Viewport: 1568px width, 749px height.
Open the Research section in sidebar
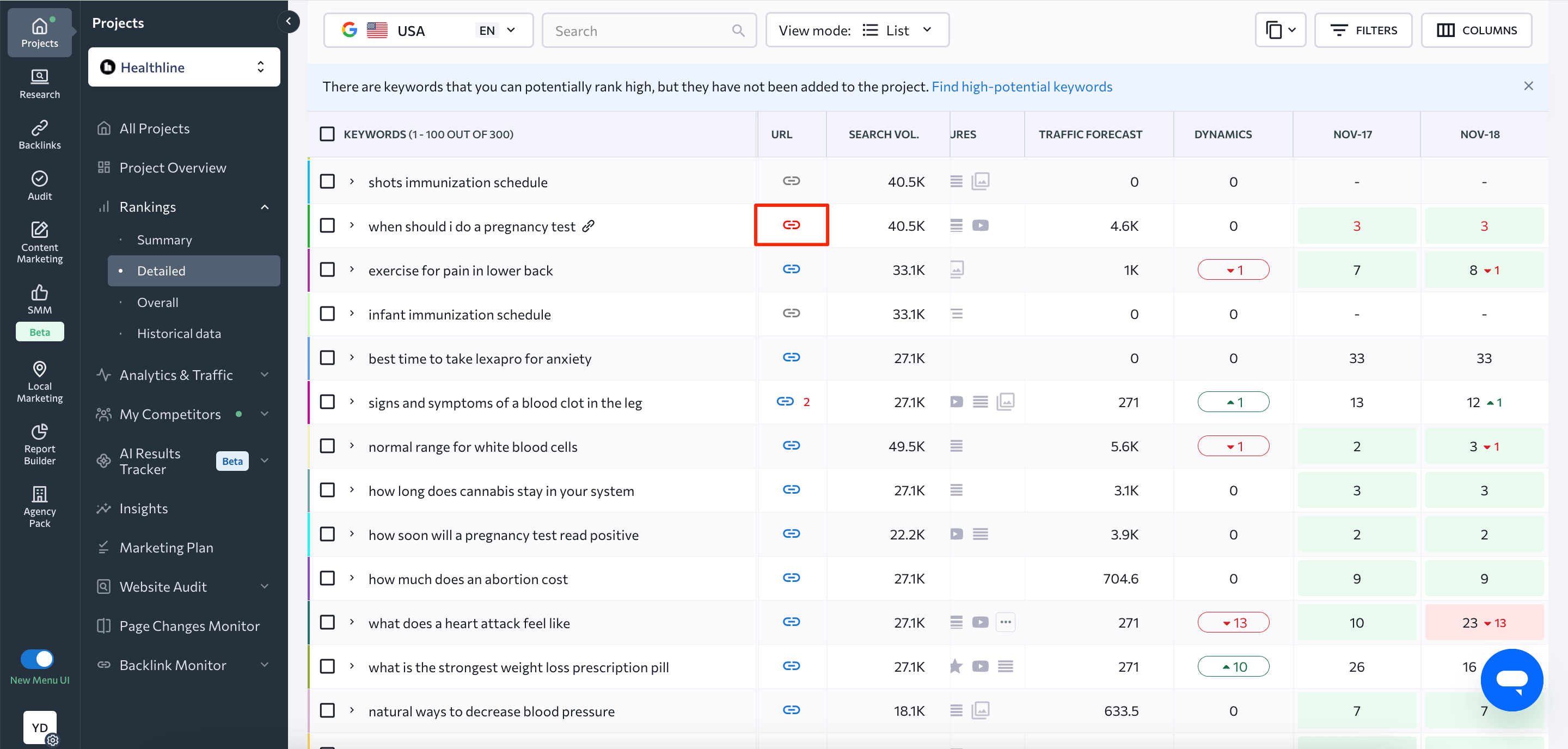(x=39, y=83)
